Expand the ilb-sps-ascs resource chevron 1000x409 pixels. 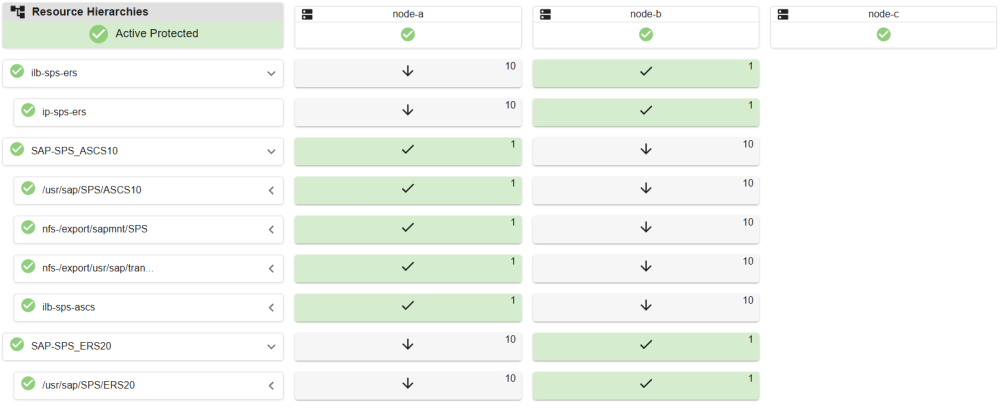click(x=270, y=307)
